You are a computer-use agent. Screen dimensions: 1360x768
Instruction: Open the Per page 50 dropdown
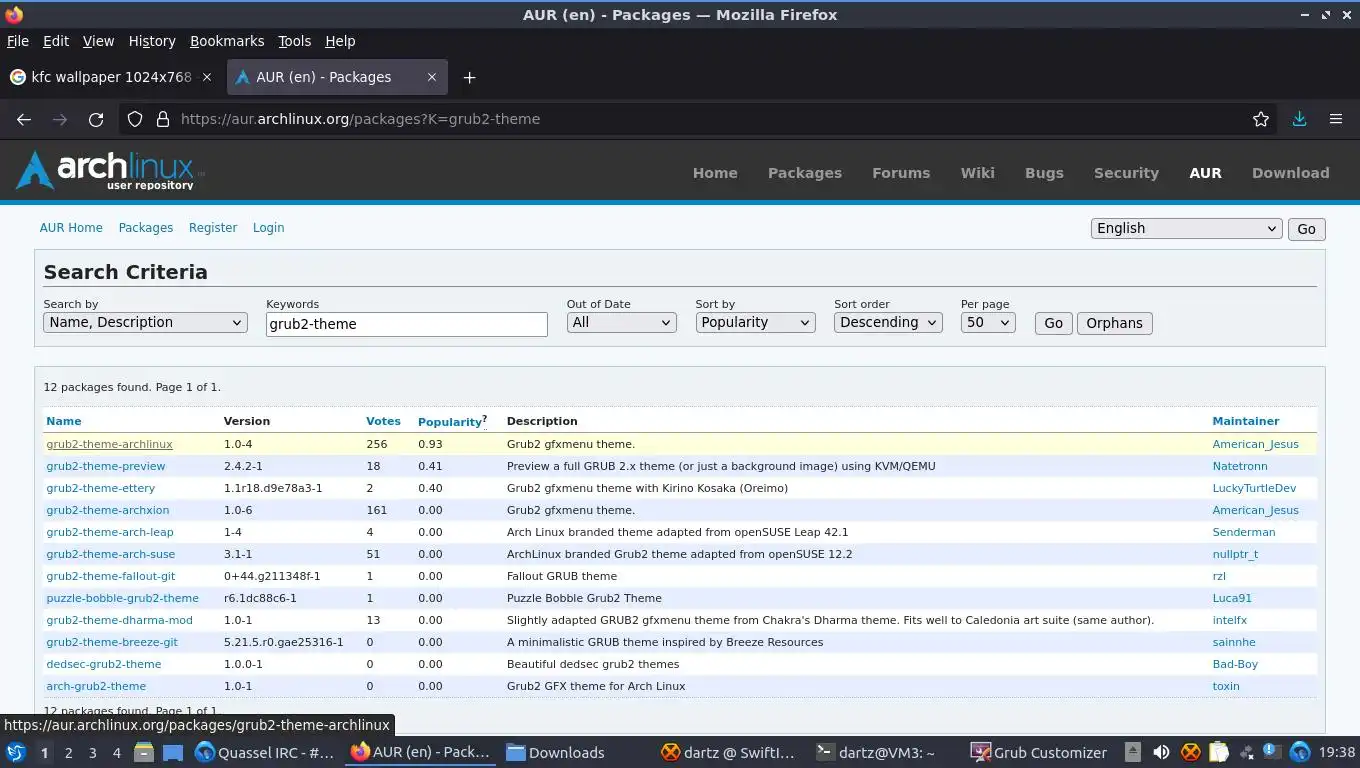tap(988, 322)
